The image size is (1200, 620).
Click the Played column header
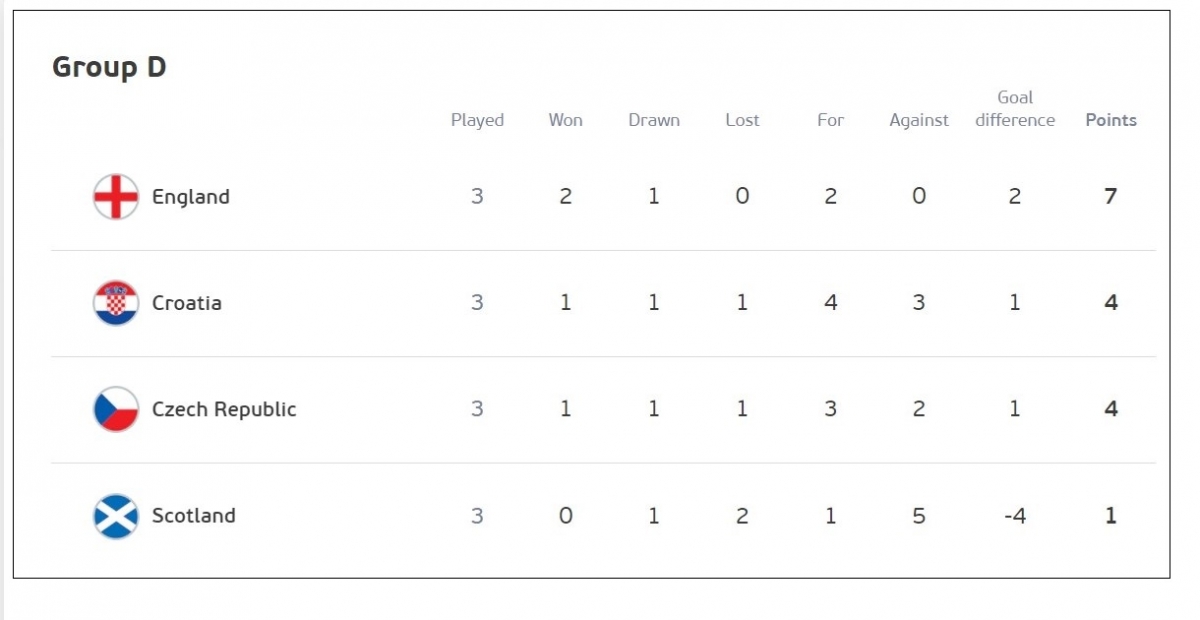pyautogui.click(x=477, y=120)
